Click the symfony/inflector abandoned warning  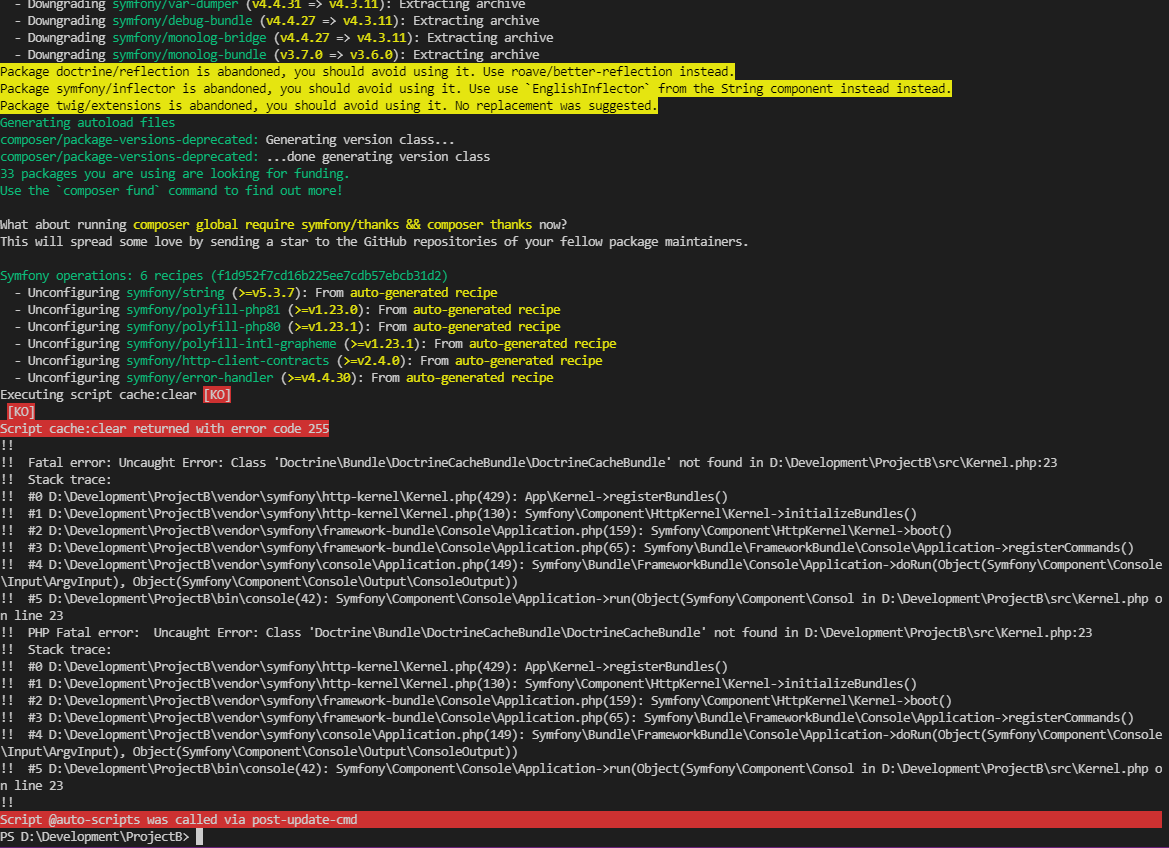click(x=476, y=89)
